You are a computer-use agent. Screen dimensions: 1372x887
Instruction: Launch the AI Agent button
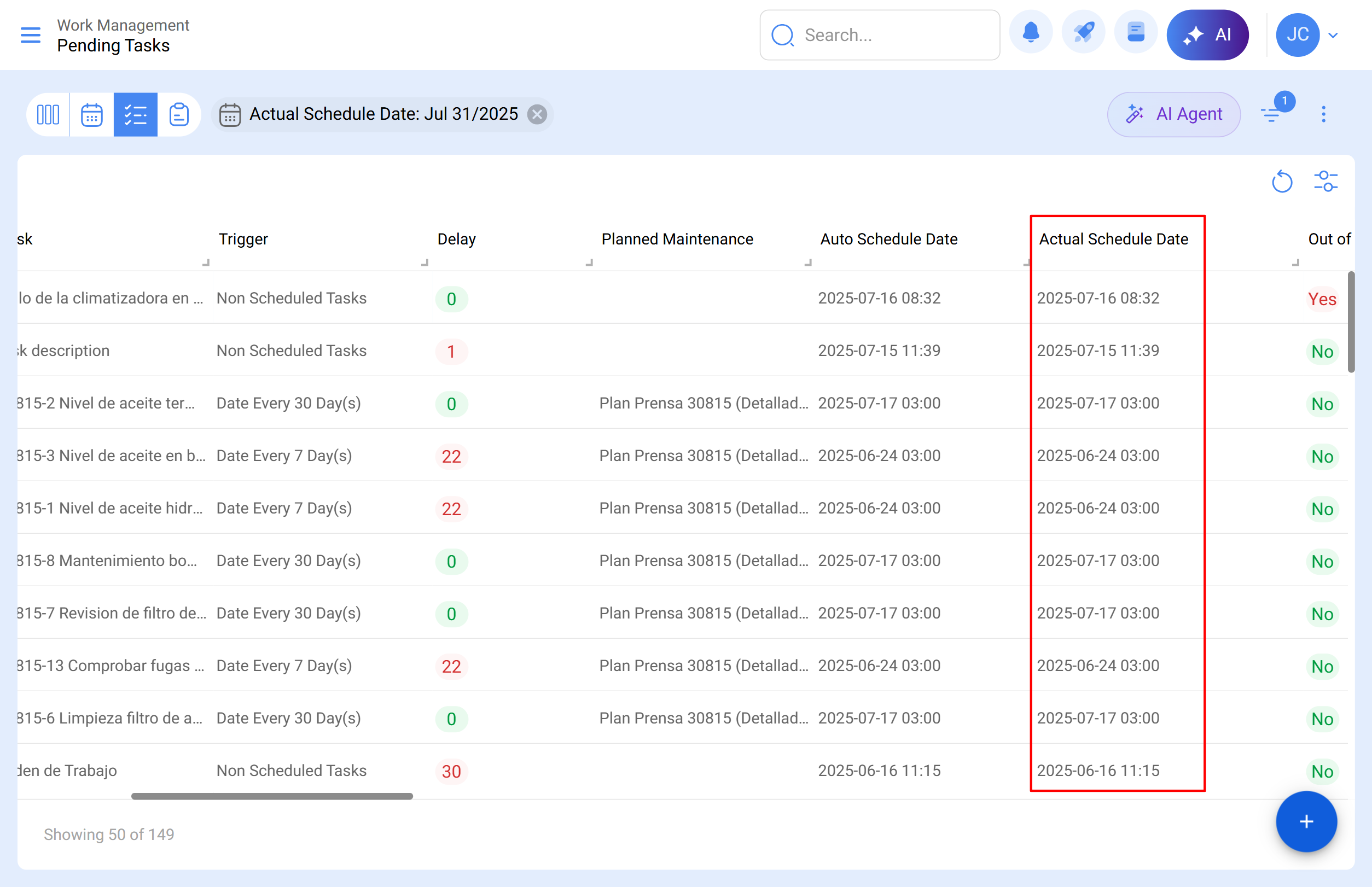pyautogui.click(x=1173, y=114)
